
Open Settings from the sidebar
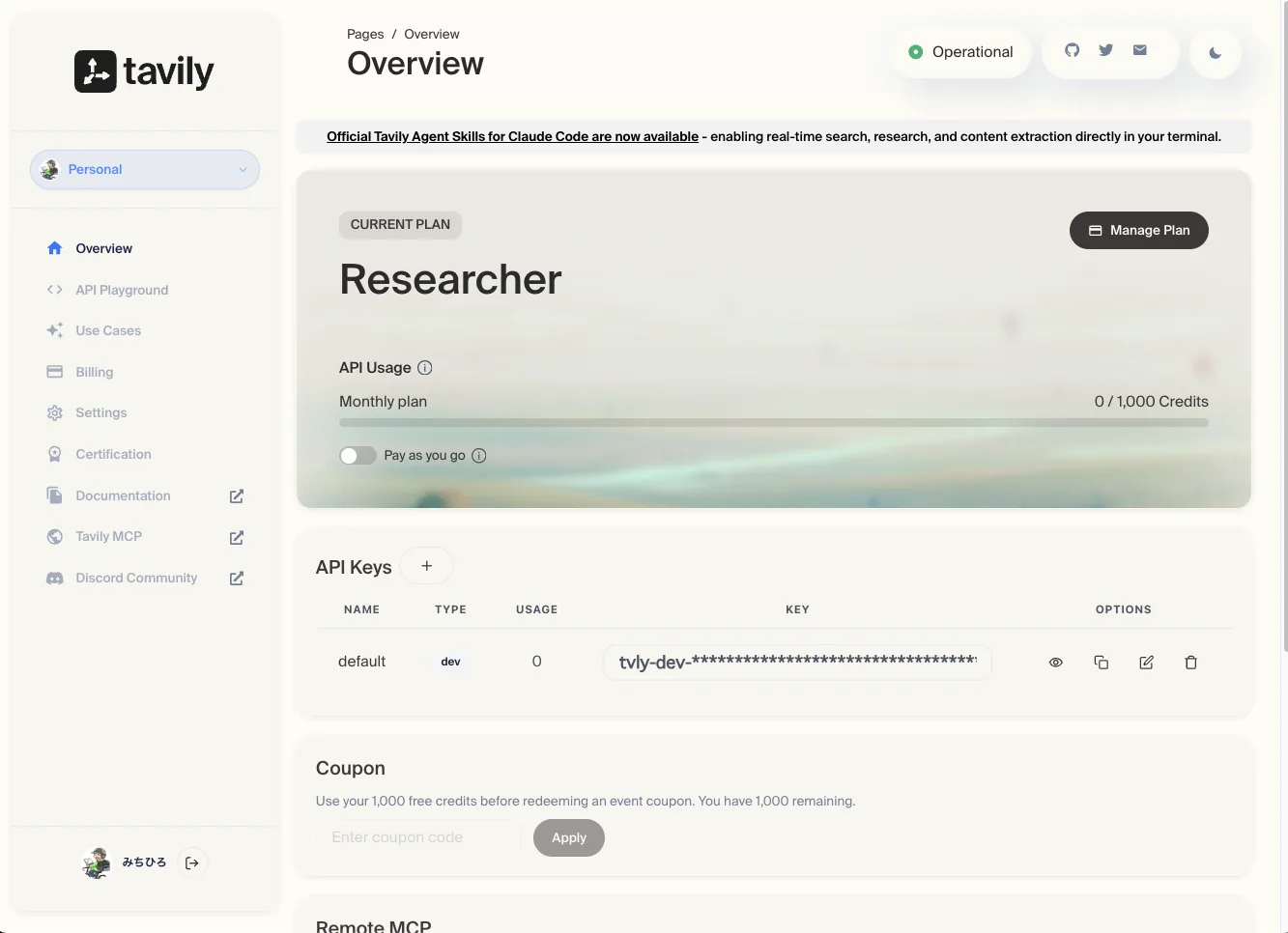click(x=100, y=412)
